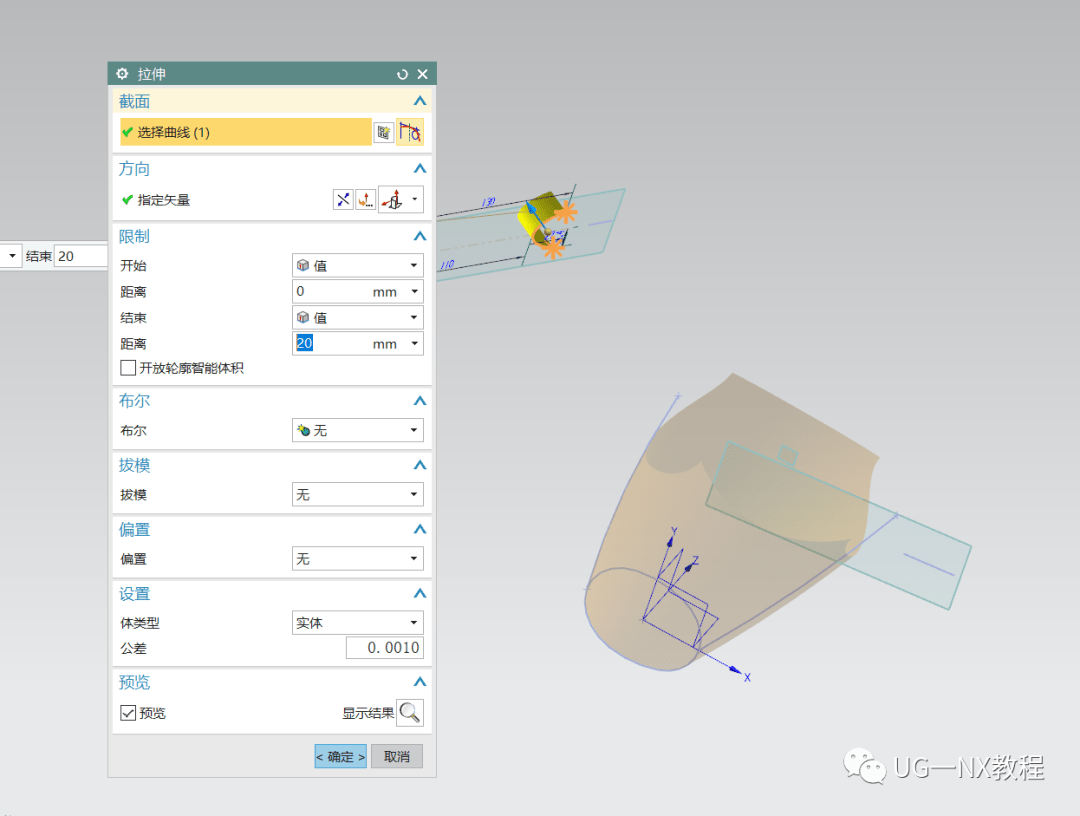This screenshot has width=1080, height=816.
Task: Click the sketch section icon
Action: [x=384, y=132]
